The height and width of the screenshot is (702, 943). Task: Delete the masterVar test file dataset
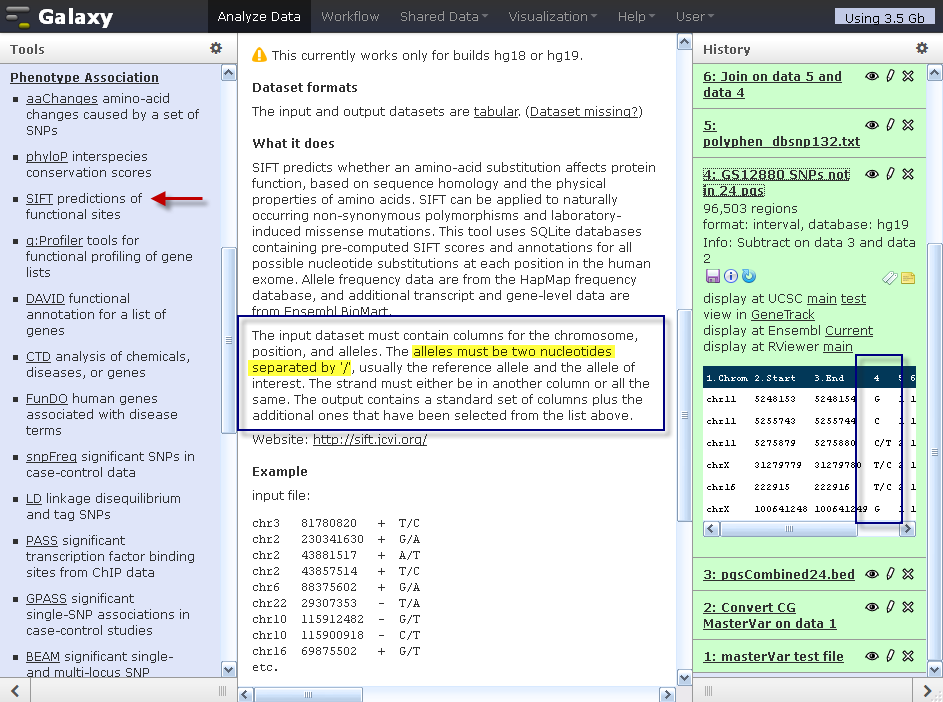tap(908, 656)
